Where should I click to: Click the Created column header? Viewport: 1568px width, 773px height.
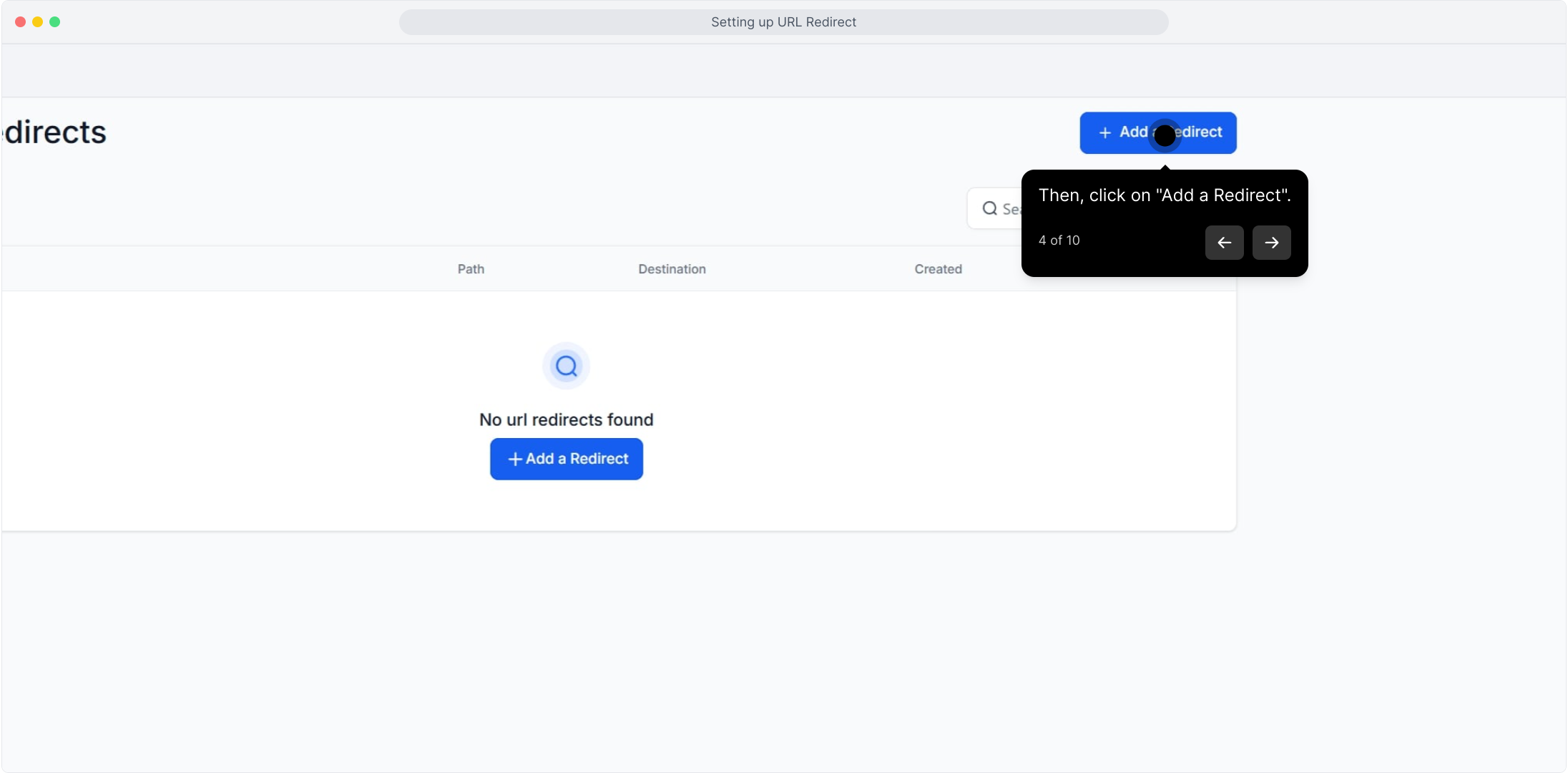pos(938,269)
